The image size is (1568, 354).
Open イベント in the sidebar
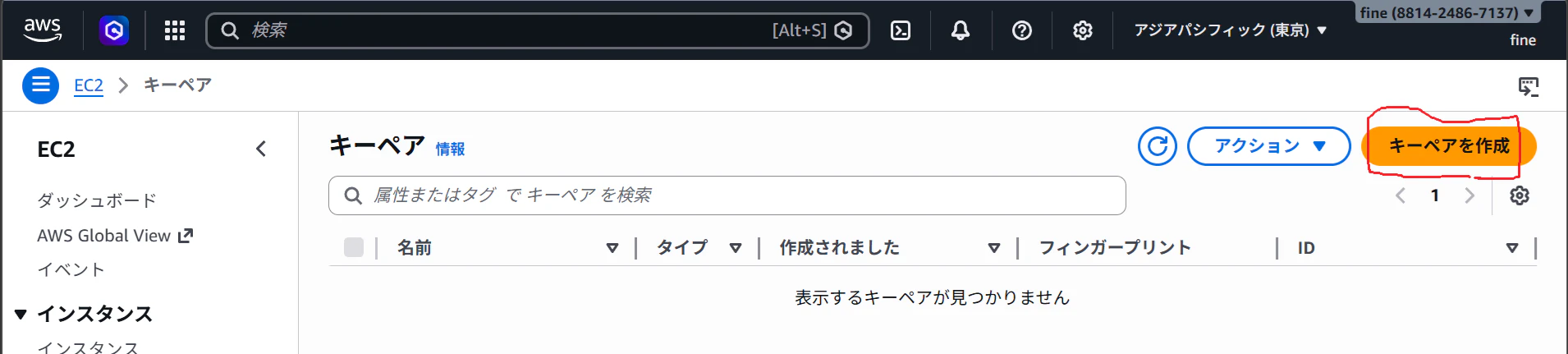[x=71, y=269]
